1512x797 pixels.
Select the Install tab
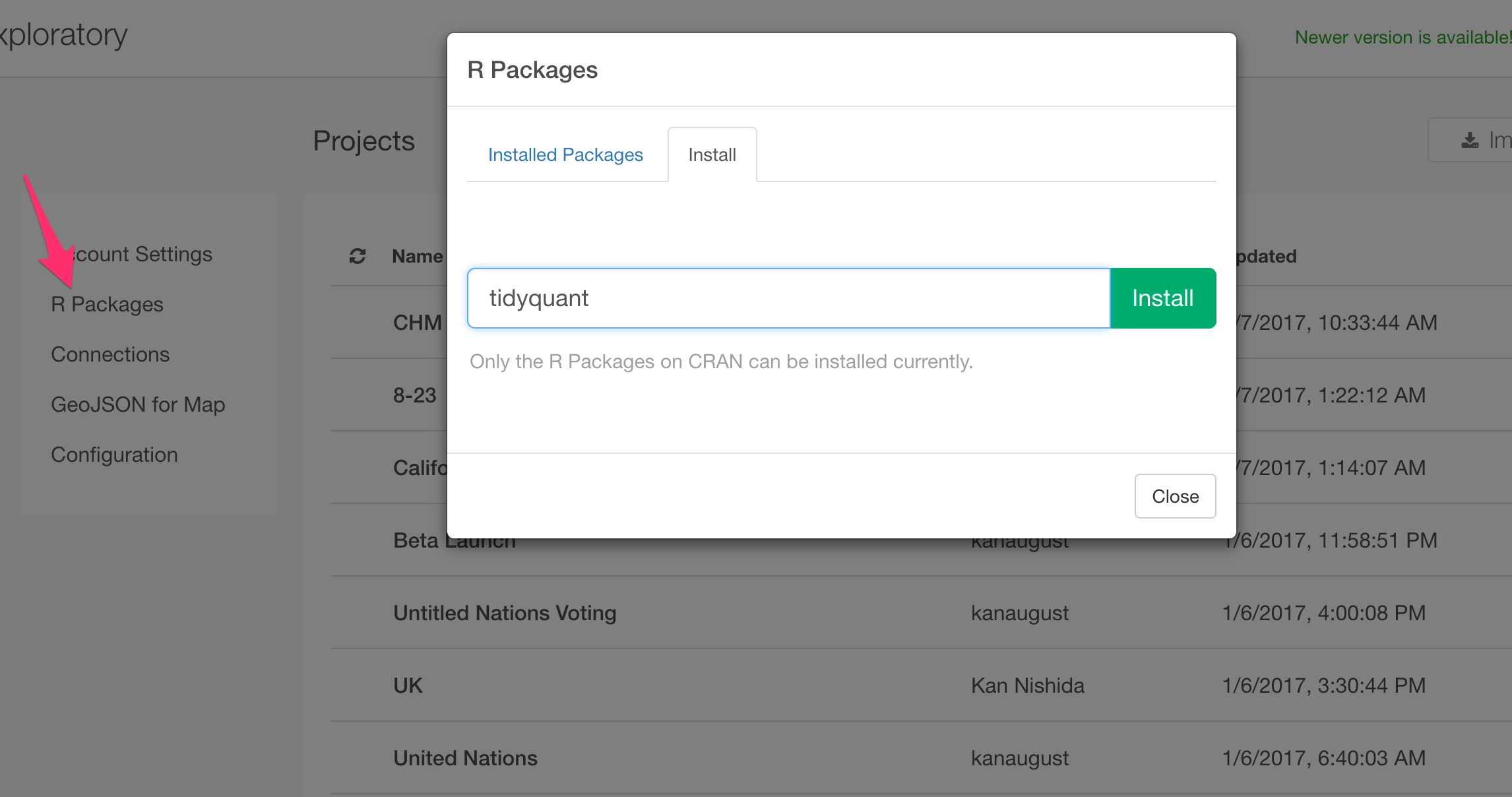[712, 154]
